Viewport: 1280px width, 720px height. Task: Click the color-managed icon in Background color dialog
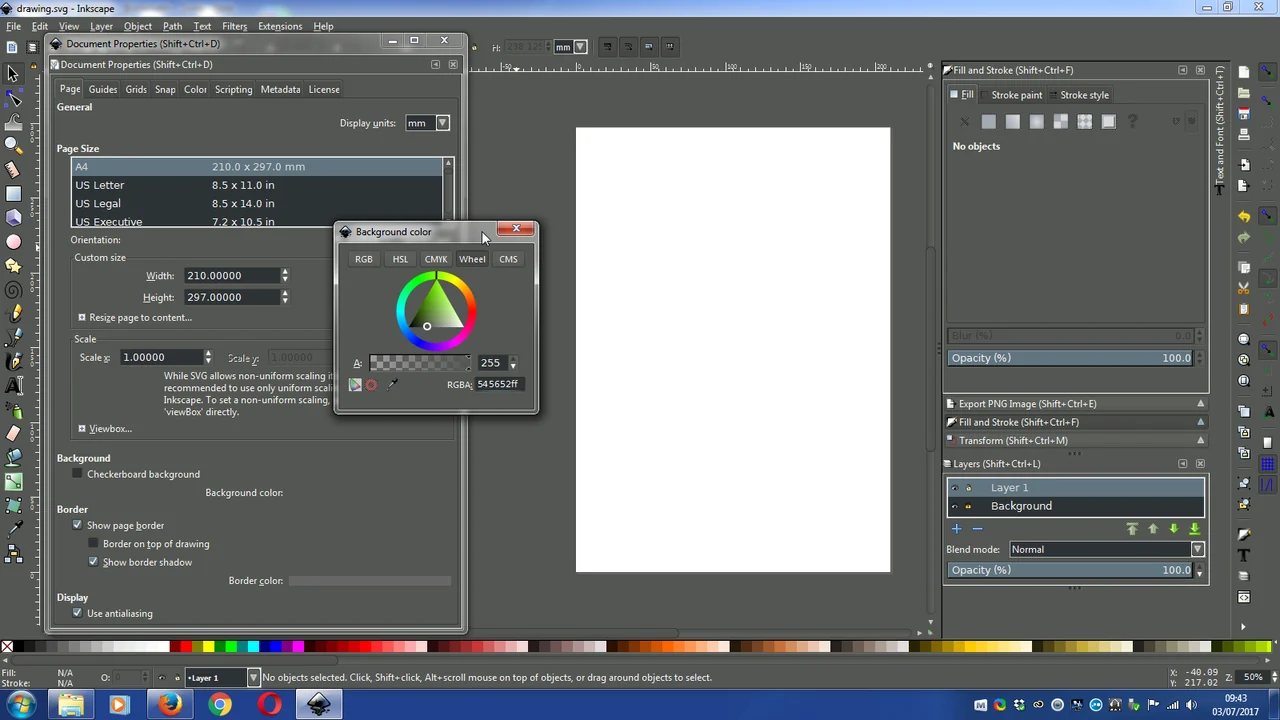pos(355,385)
